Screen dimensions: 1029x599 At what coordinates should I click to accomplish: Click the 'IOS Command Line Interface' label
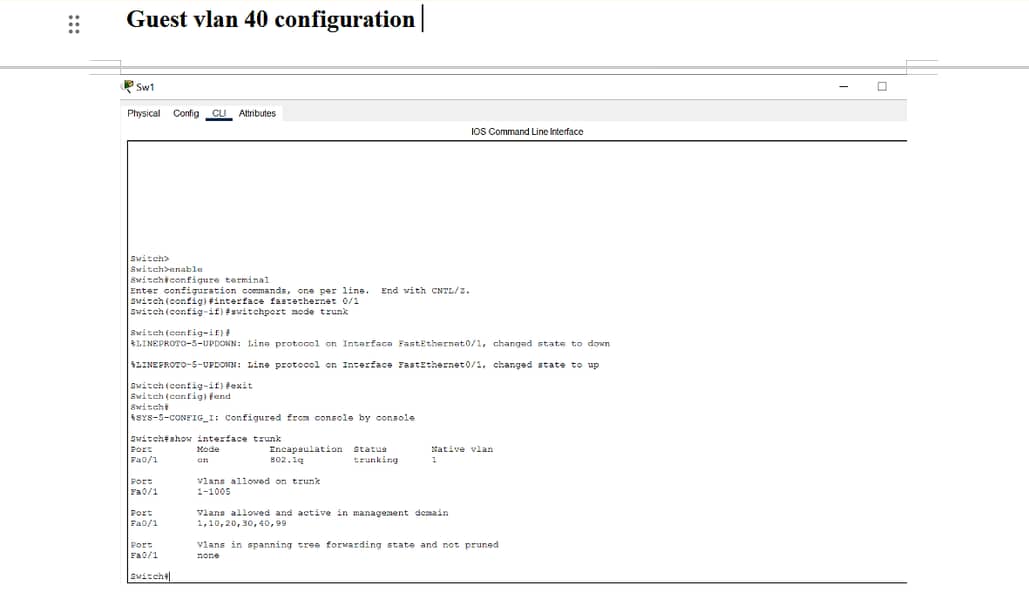point(527,132)
